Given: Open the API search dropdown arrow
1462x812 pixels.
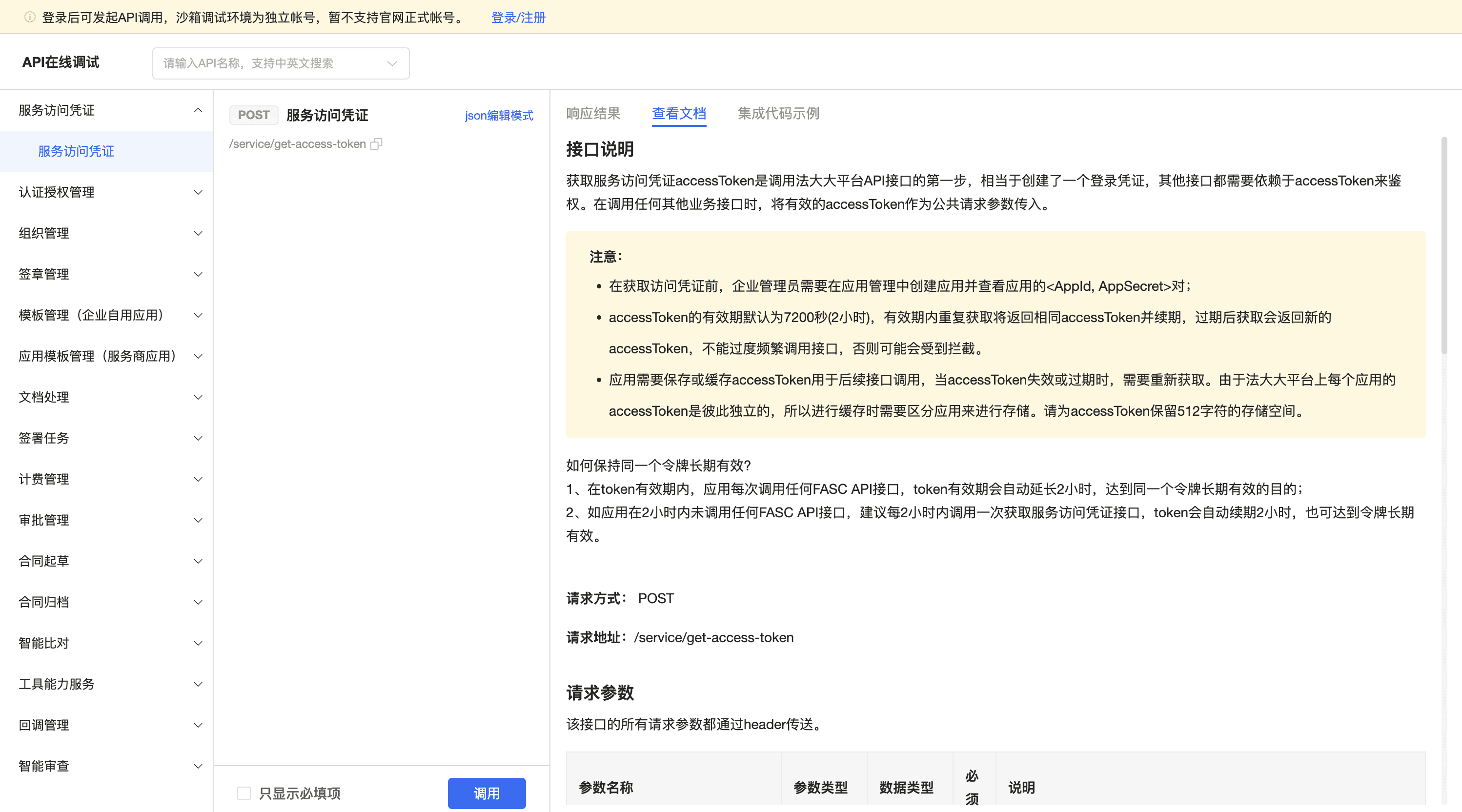Looking at the screenshot, I should pos(391,63).
